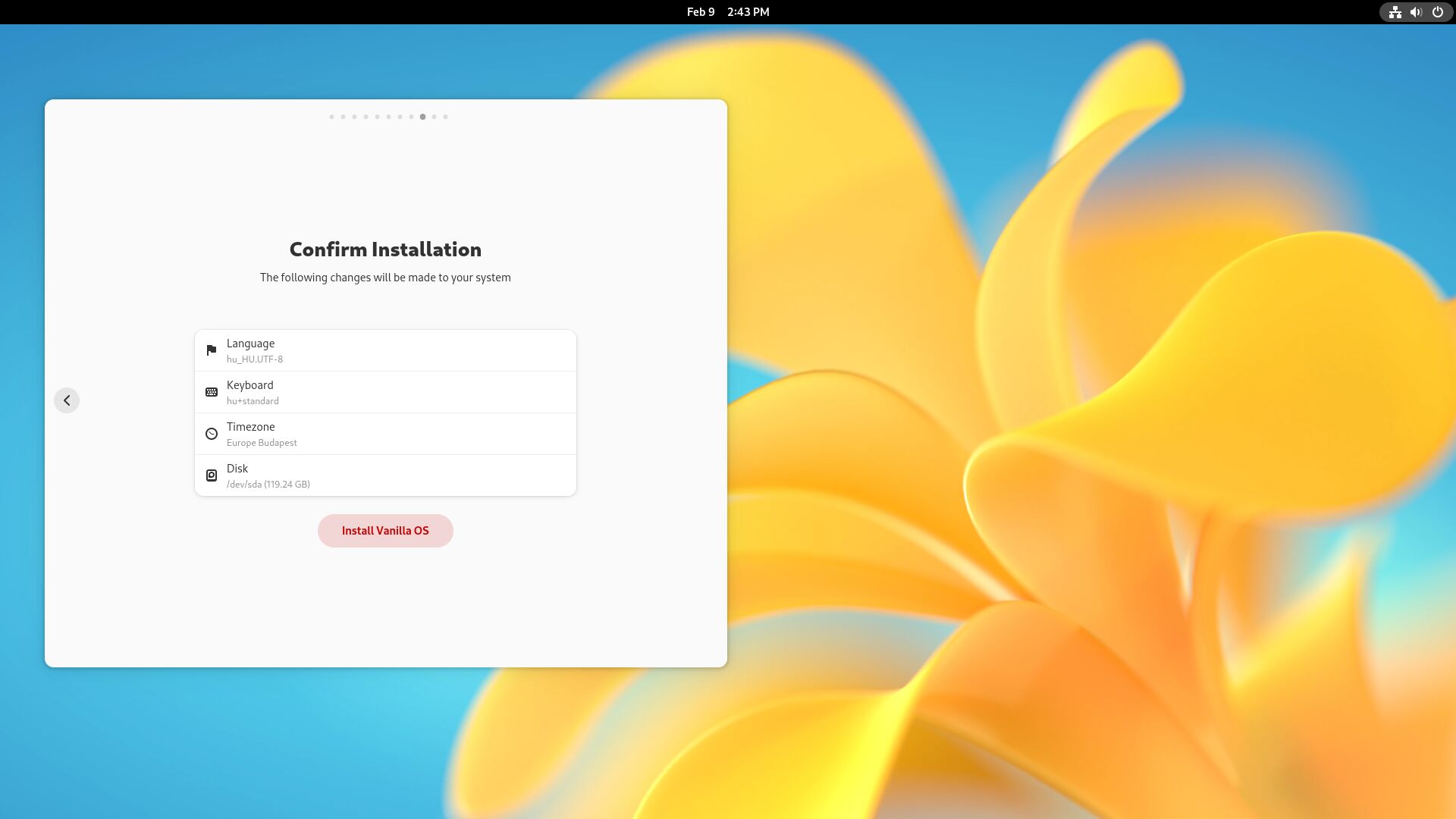Select the hu_HU.UTF-8 value

255,359
